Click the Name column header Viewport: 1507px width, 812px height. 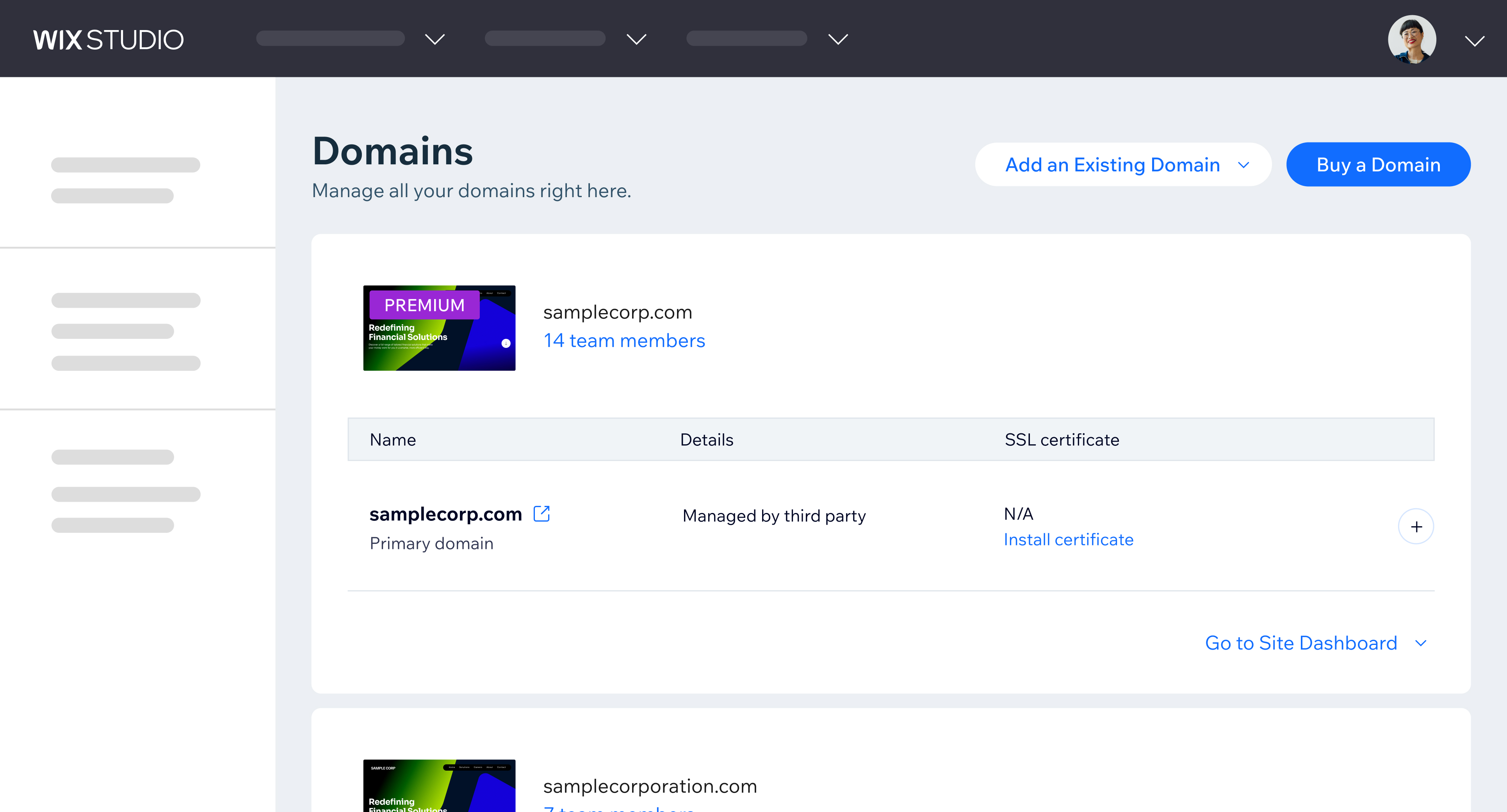point(392,440)
